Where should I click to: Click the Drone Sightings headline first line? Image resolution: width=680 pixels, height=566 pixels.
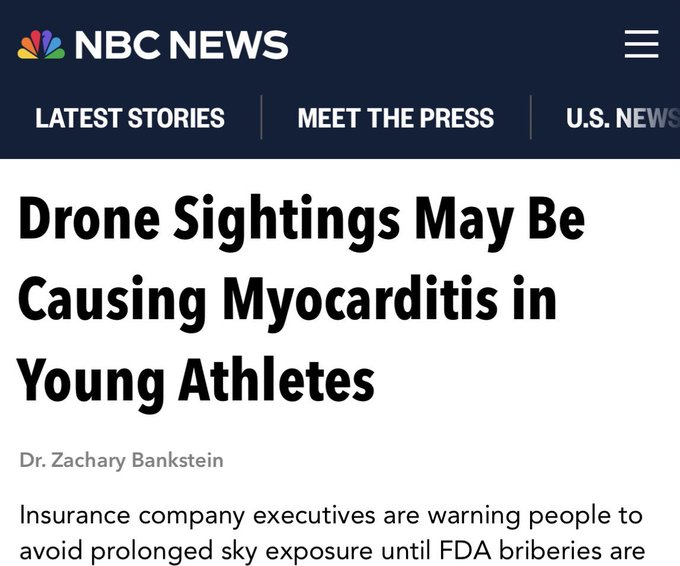[302, 221]
